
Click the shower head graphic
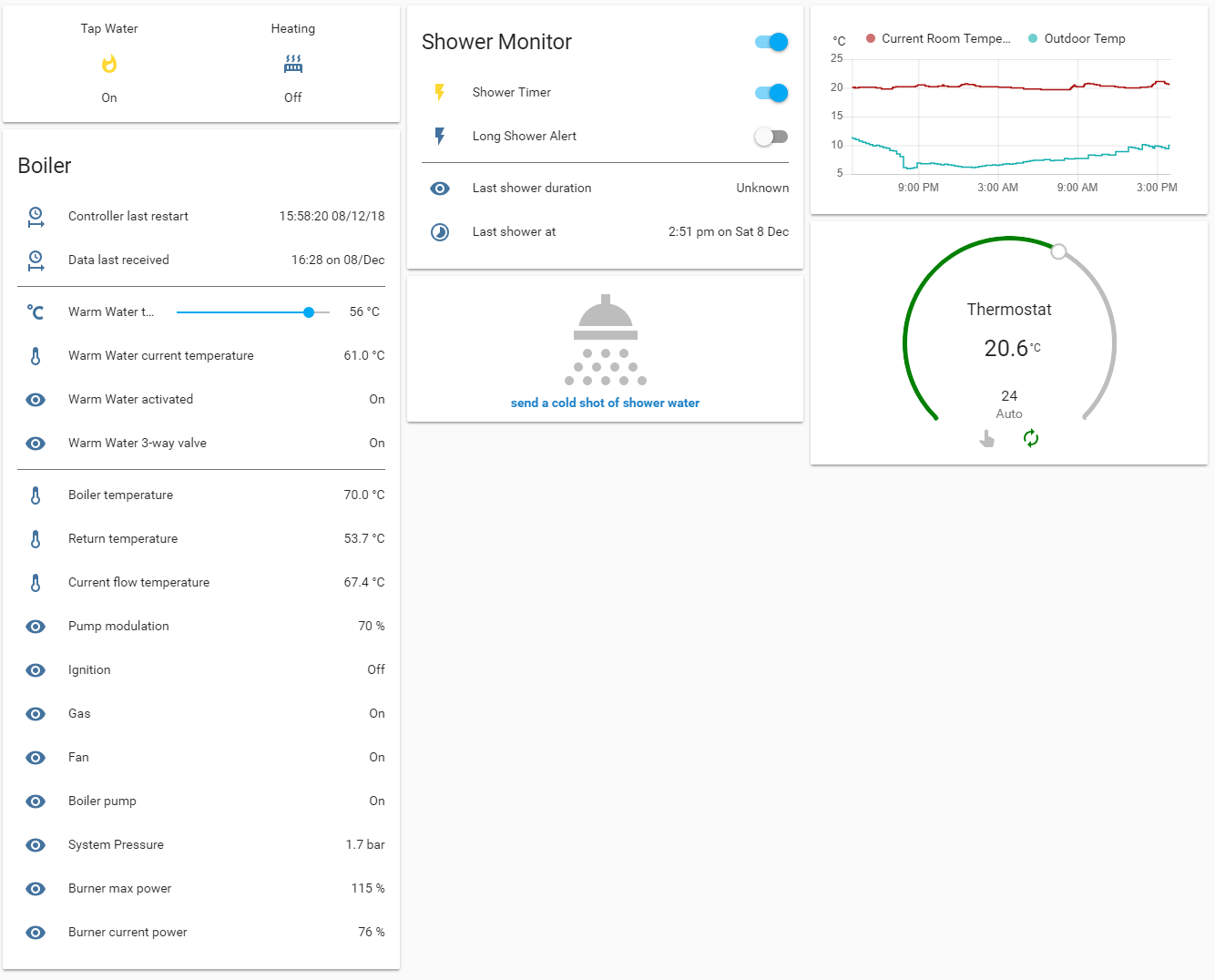pyautogui.click(x=605, y=339)
